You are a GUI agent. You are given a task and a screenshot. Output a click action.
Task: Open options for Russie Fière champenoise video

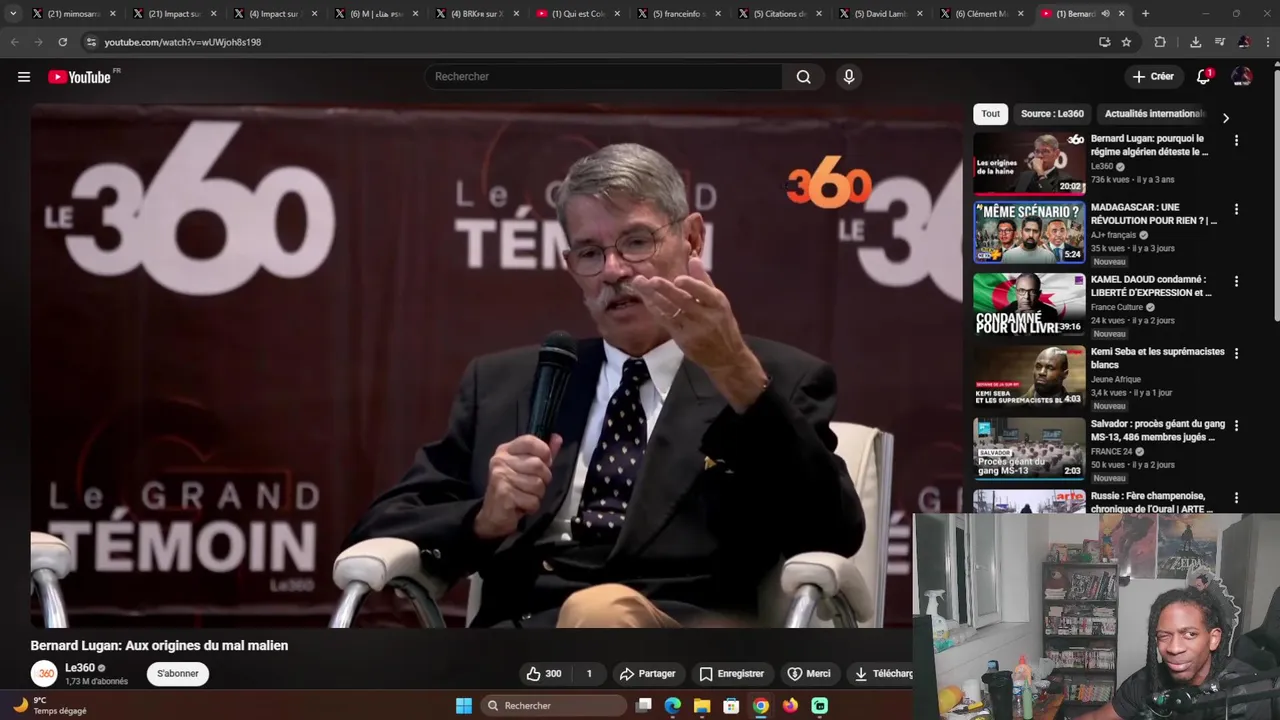pos(1236,497)
